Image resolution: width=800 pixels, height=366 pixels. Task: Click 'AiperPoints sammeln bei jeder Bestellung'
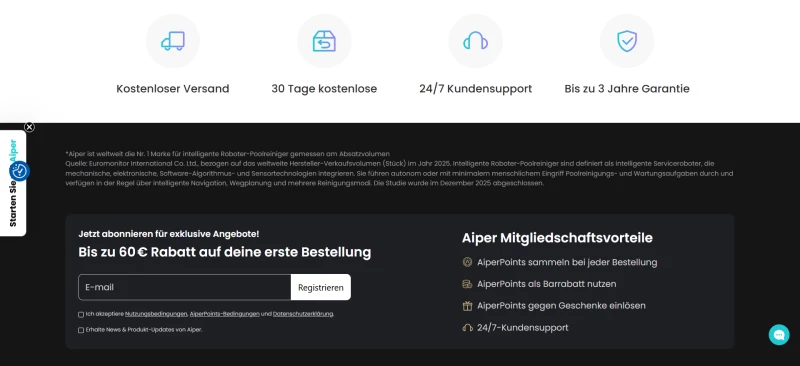pyautogui.click(x=567, y=262)
